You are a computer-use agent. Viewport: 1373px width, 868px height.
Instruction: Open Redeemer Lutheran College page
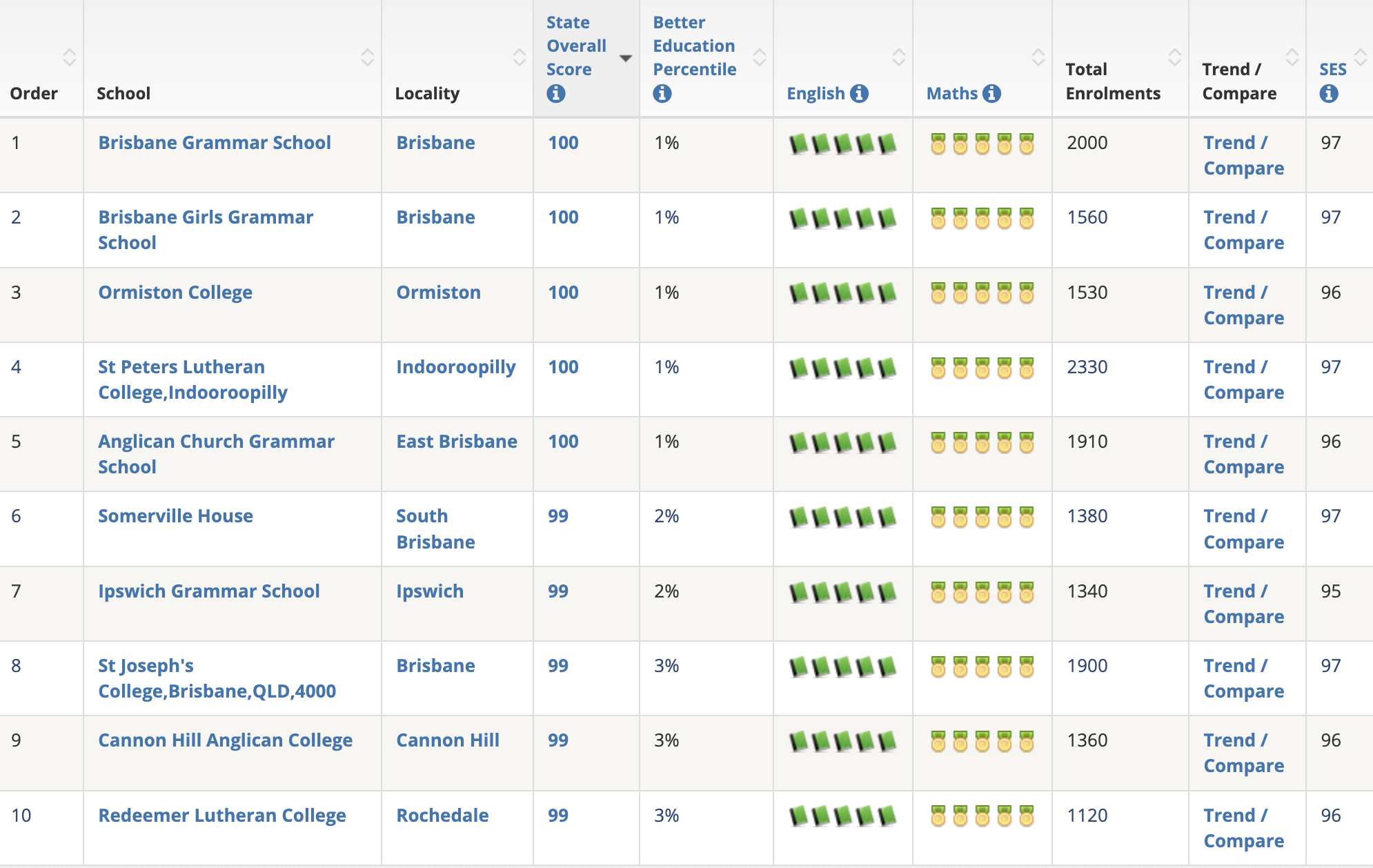(x=221, y=816)
